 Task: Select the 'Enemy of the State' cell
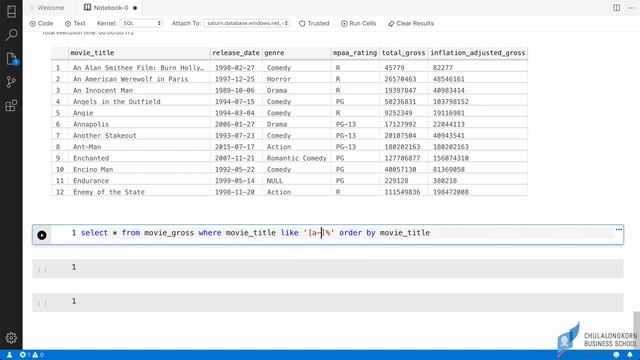[x=139, y=192]
